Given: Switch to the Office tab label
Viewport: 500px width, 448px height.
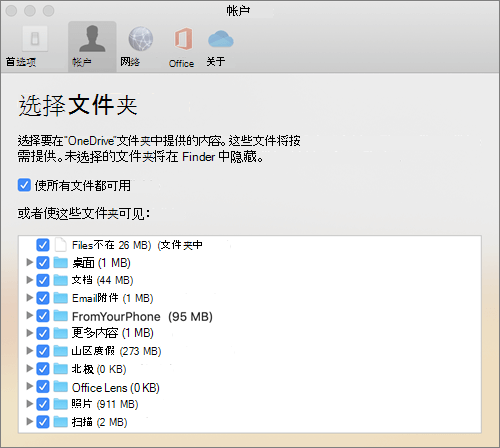Looking at the screenshot, I should (x=181, y=63).
